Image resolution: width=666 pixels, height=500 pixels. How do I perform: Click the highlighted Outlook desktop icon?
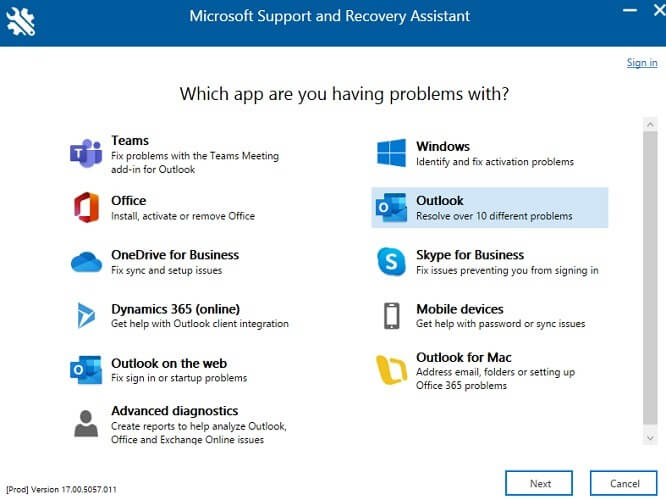click(391, 207)
